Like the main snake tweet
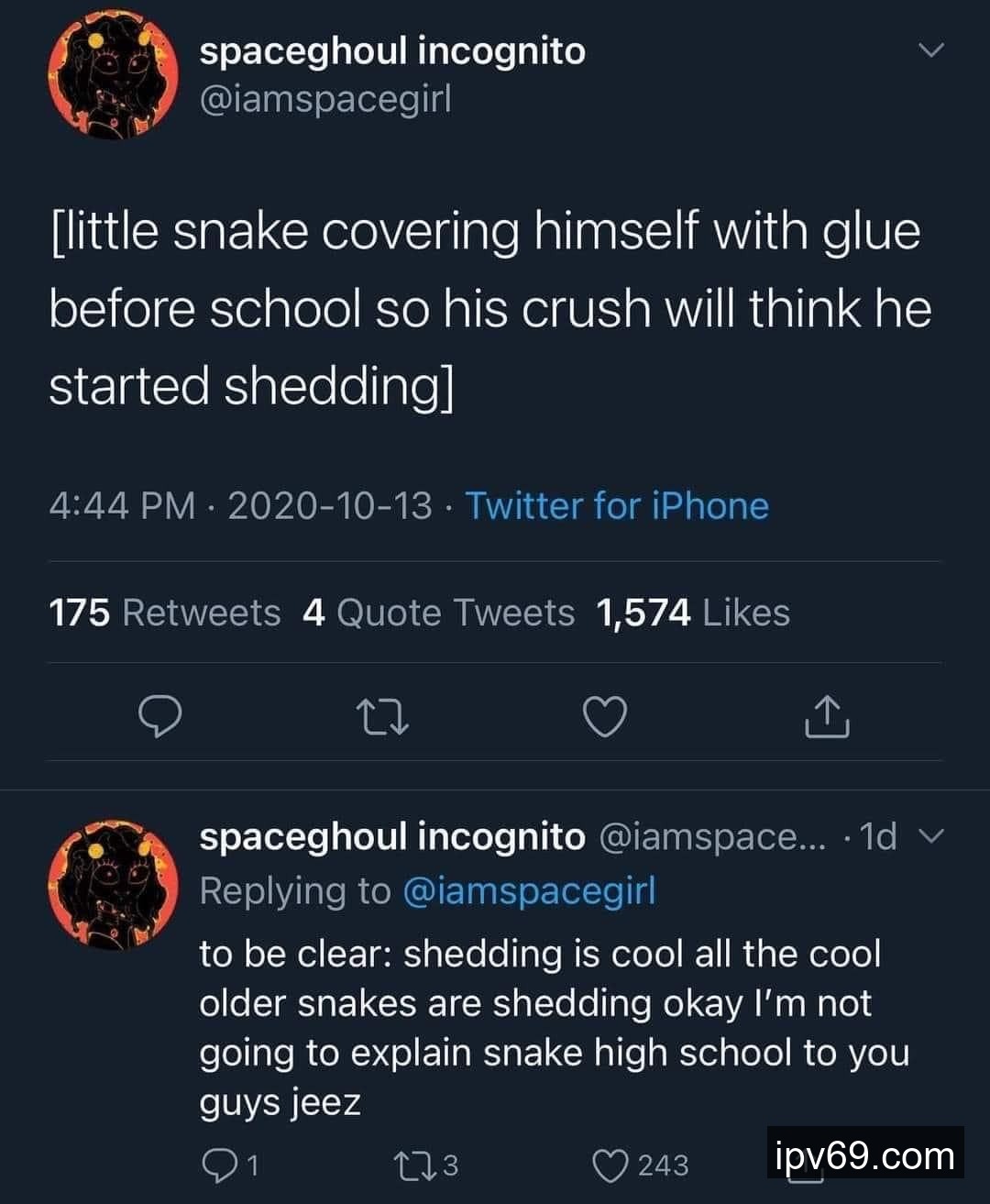Screen dimensions: 990x1204 pyautogui.click(x=605, y=717)
